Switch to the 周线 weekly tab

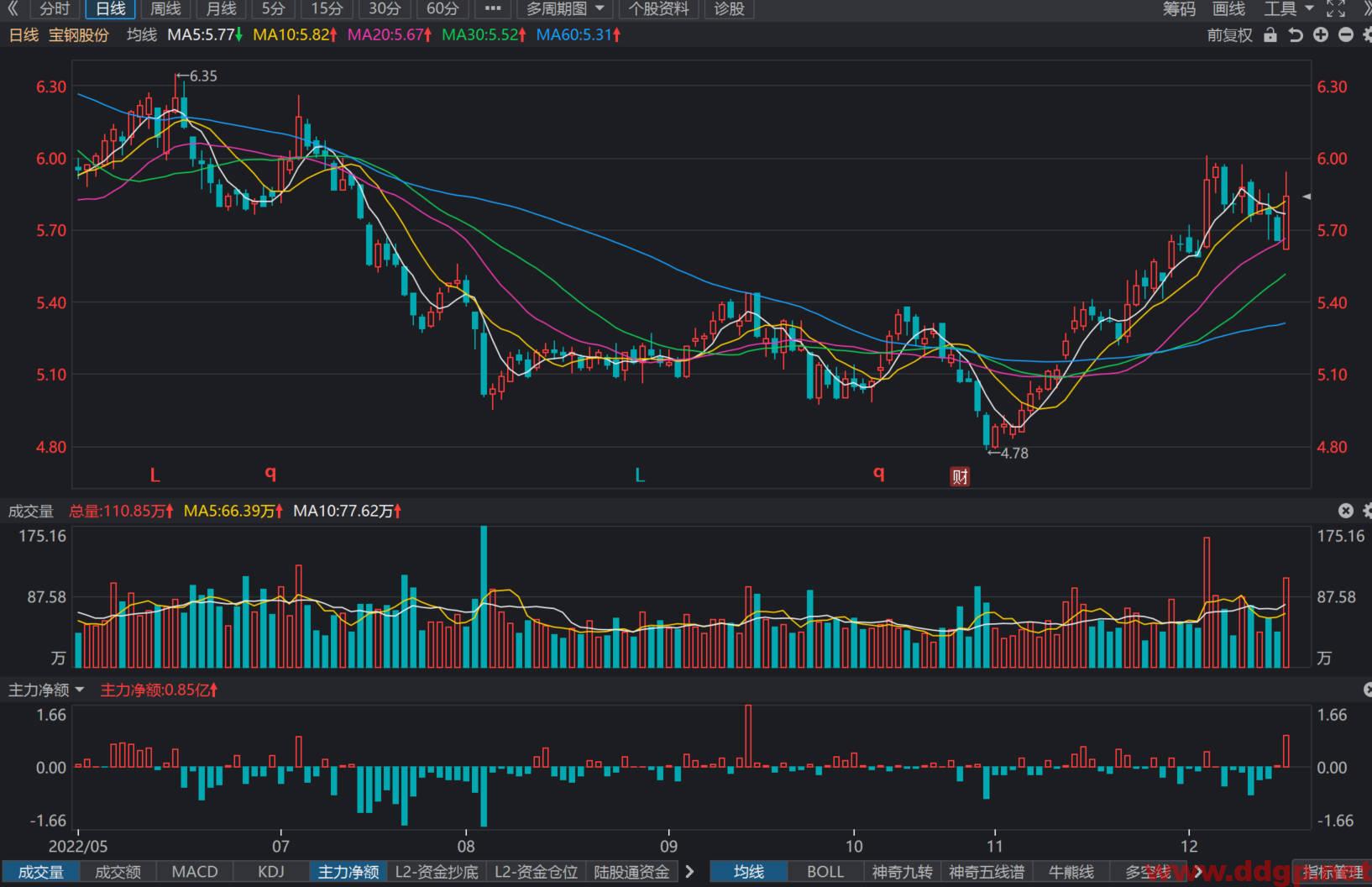point(165,9)
